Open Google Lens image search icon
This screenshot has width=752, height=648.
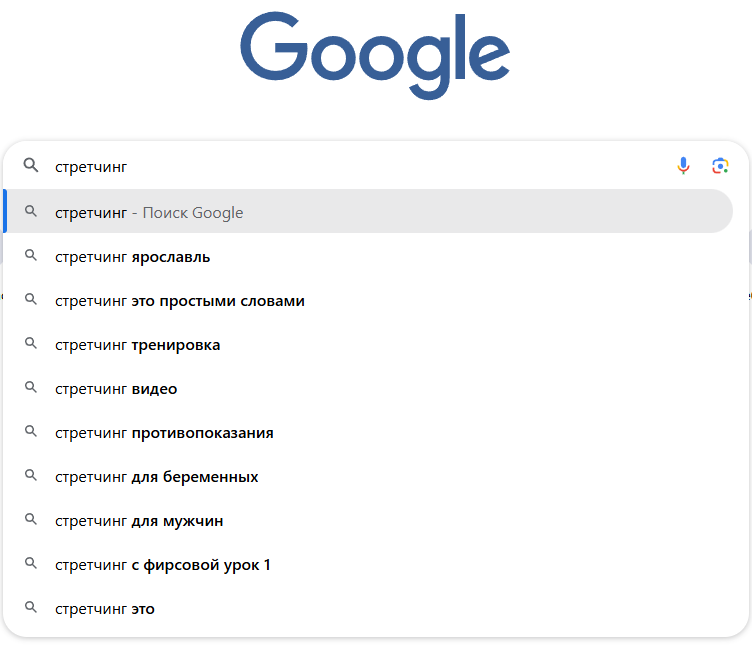720,166
